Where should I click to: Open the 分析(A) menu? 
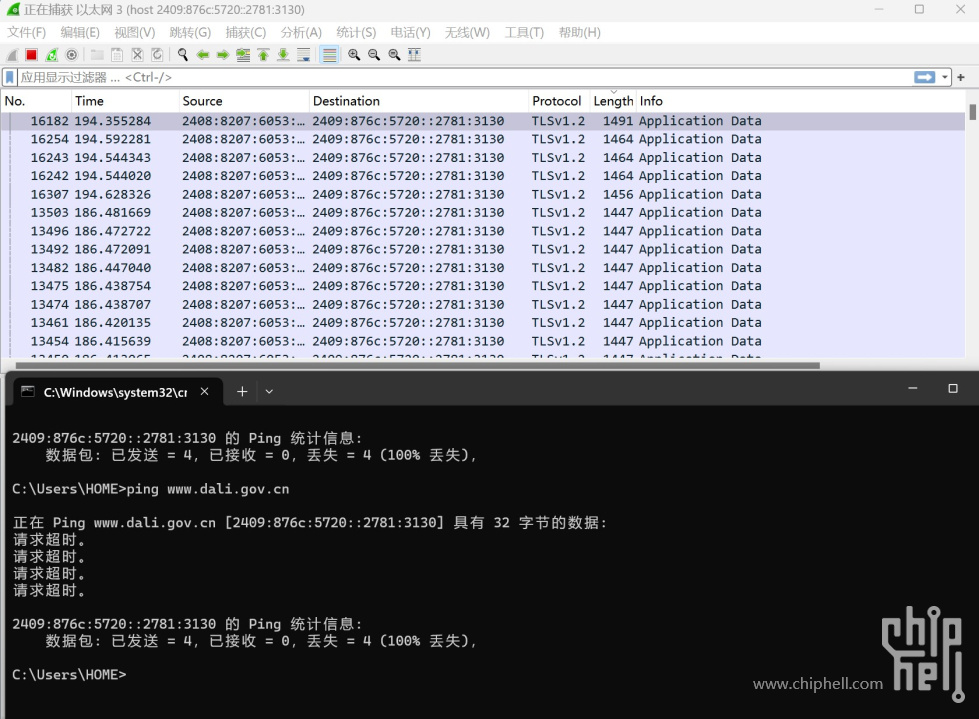coord(302,32)
